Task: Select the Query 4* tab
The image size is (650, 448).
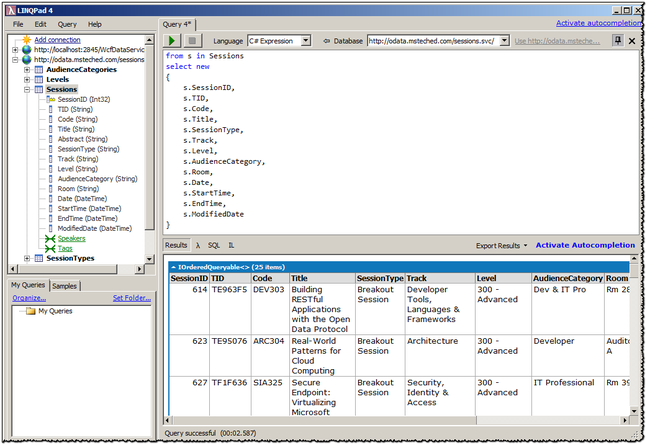Action: click(177, 24)
